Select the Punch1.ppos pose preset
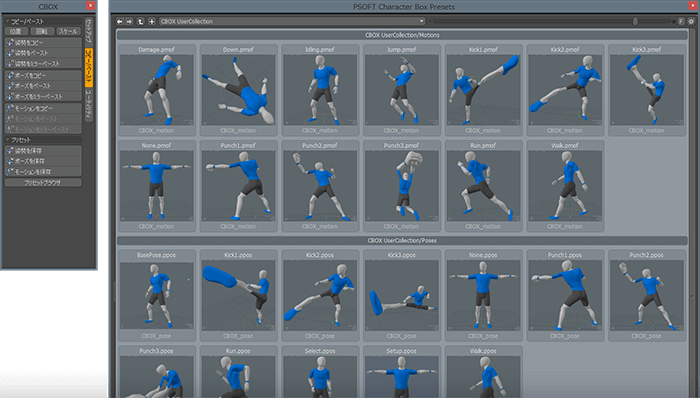Image resolution: width=700 pixels, height=398 pixels. (565, 295)
